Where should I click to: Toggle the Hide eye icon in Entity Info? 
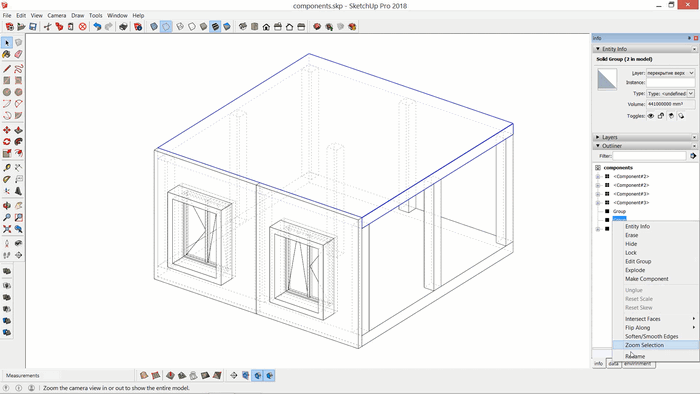point(651,116)
